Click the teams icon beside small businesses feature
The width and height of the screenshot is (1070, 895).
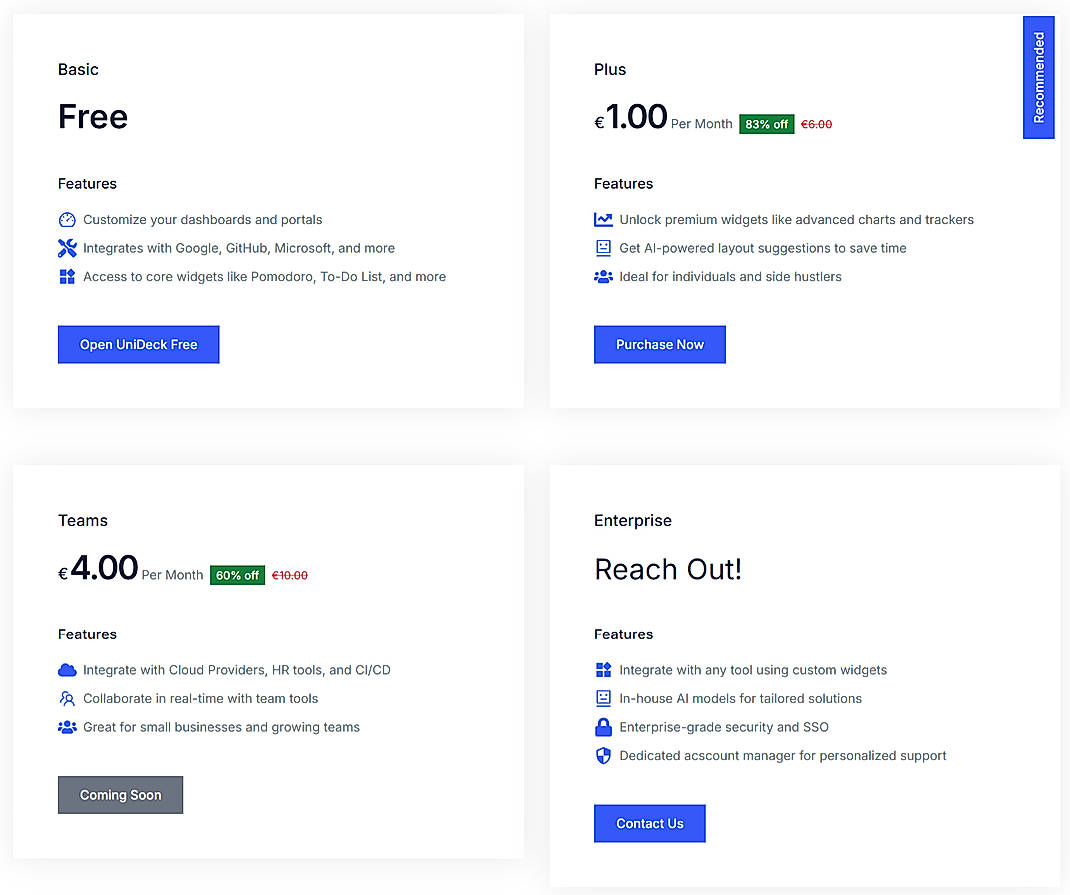click(67, 727)
